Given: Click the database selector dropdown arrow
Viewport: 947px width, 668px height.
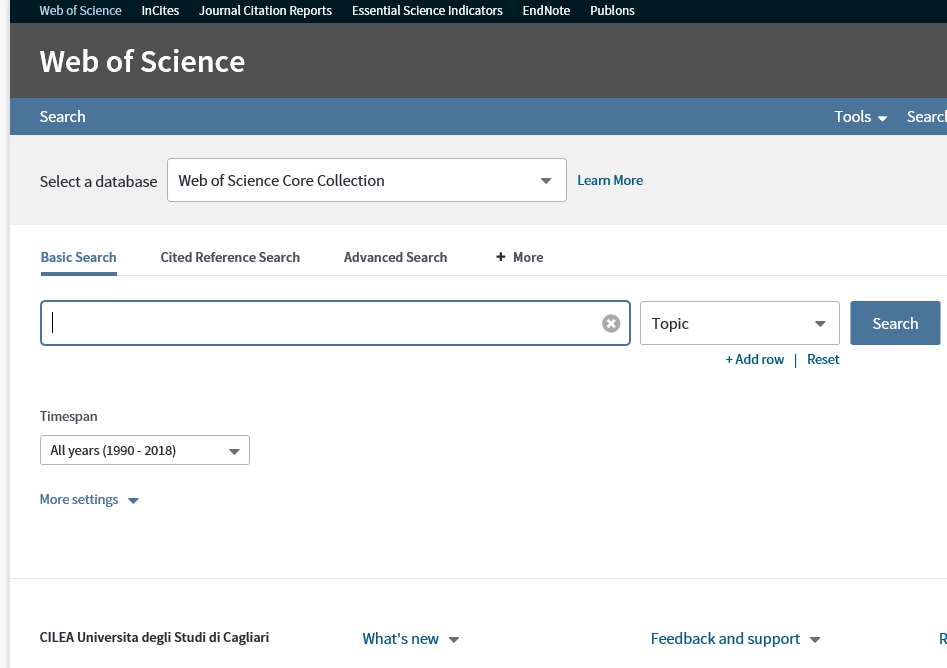Looking at the screenshot, I should click(545, 180).
